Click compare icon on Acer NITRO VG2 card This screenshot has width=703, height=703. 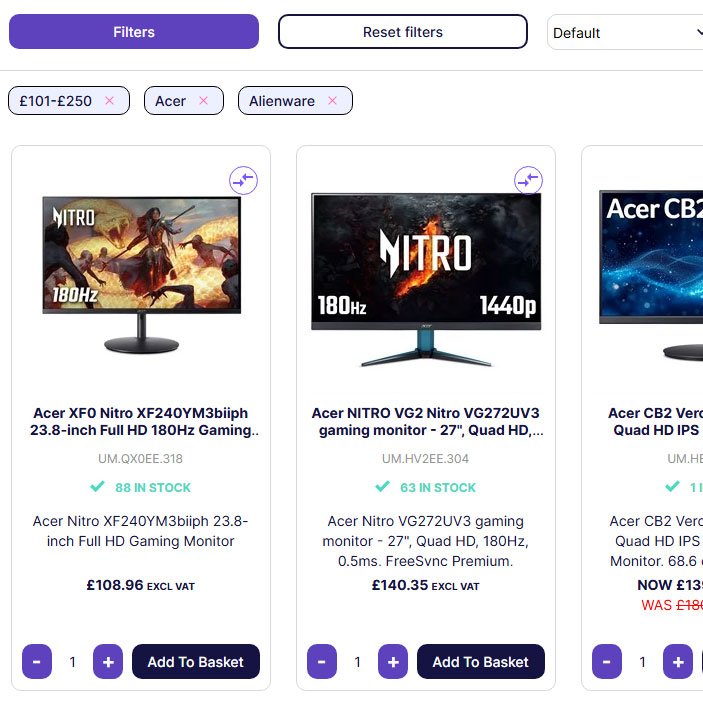click(528, 180)
